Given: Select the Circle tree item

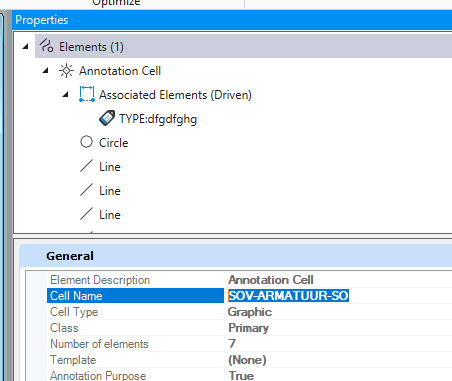Looking at the screenshot, I should click(113, 143).
